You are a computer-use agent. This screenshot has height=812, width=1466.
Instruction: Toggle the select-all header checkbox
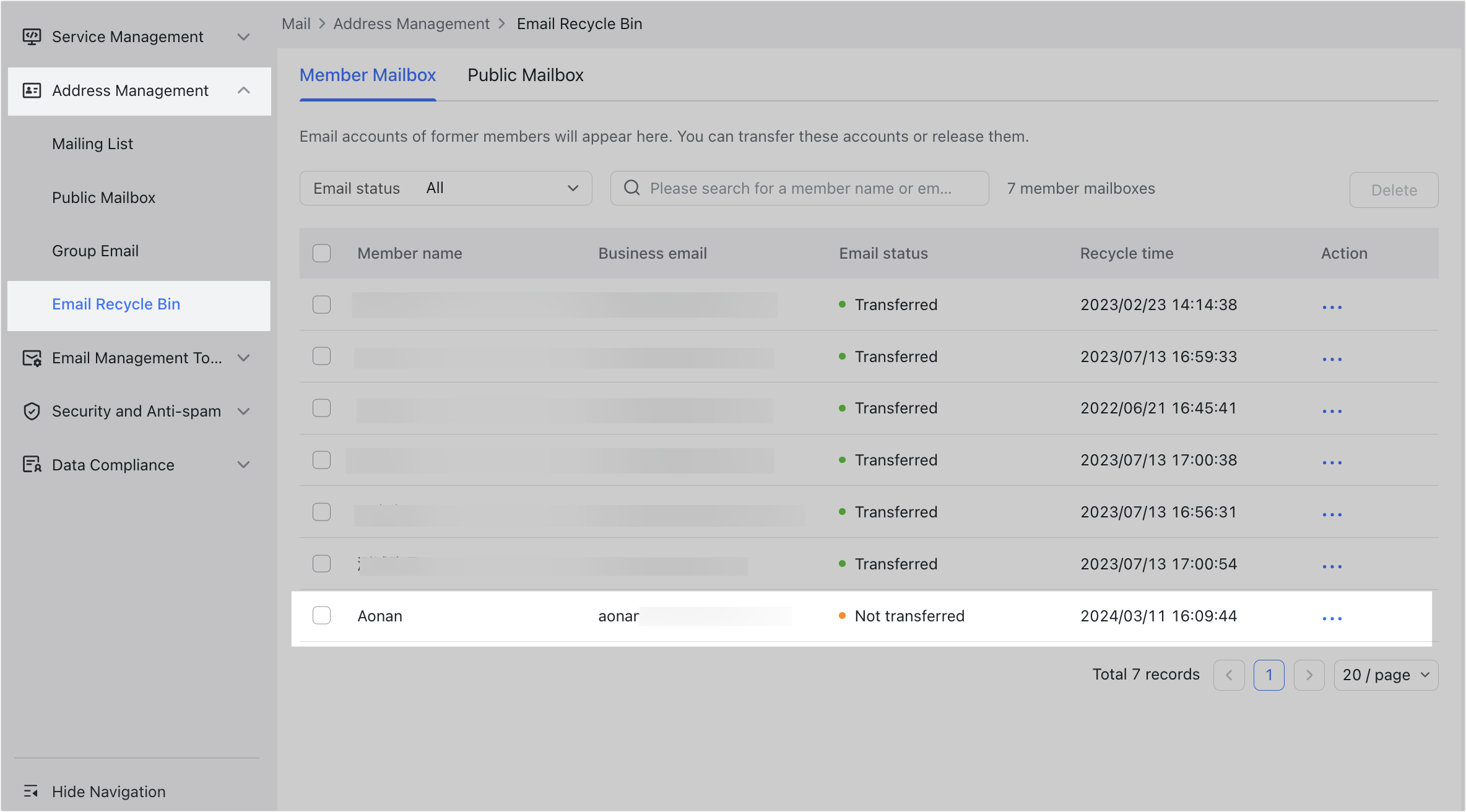tap(321, 253)
